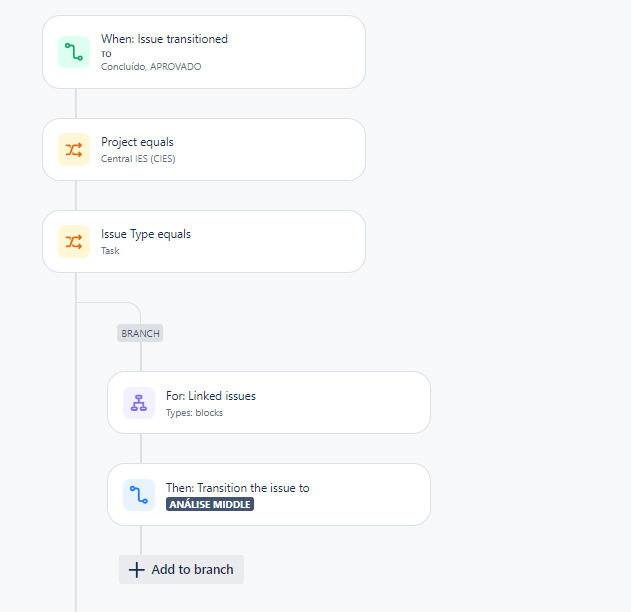Click the 'Add to branch' button text
Screen dimensions: 631x612
coord(192,570)
